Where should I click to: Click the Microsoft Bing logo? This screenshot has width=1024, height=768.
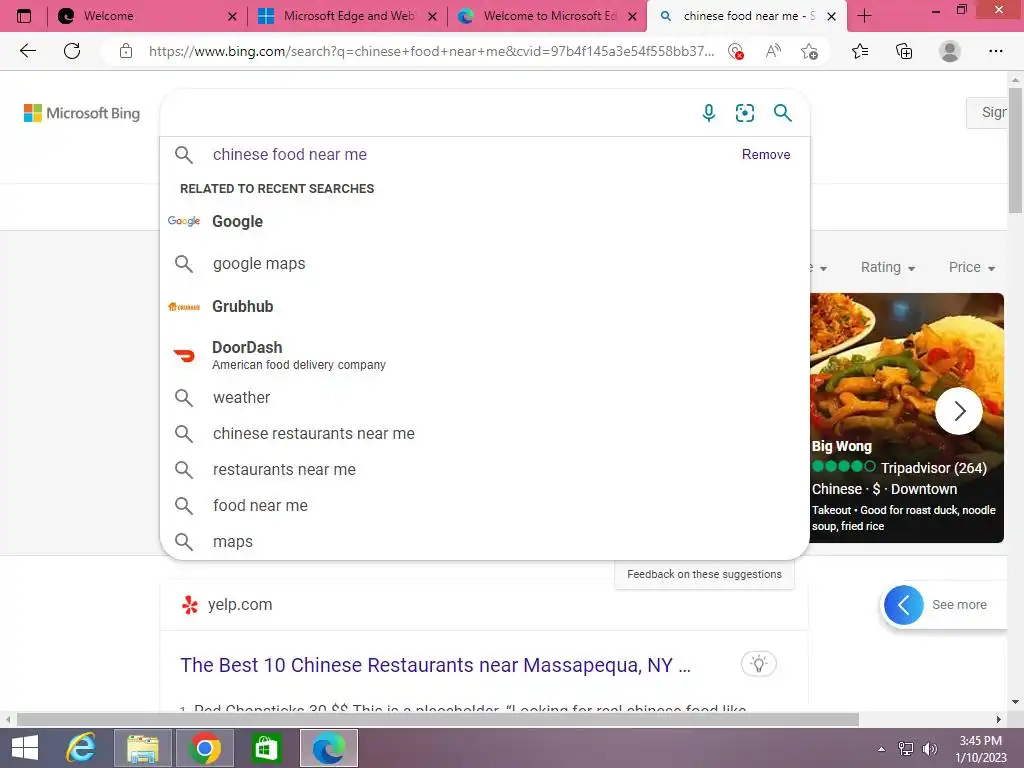(x=82, y=113)
